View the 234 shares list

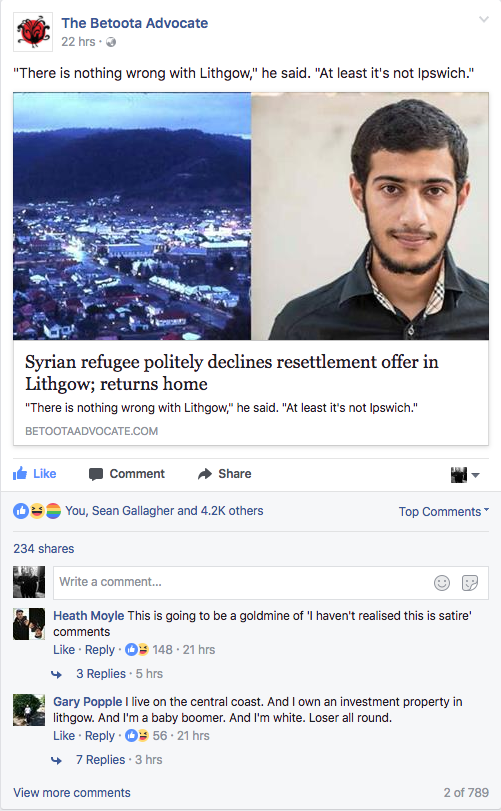click(43, 549)
